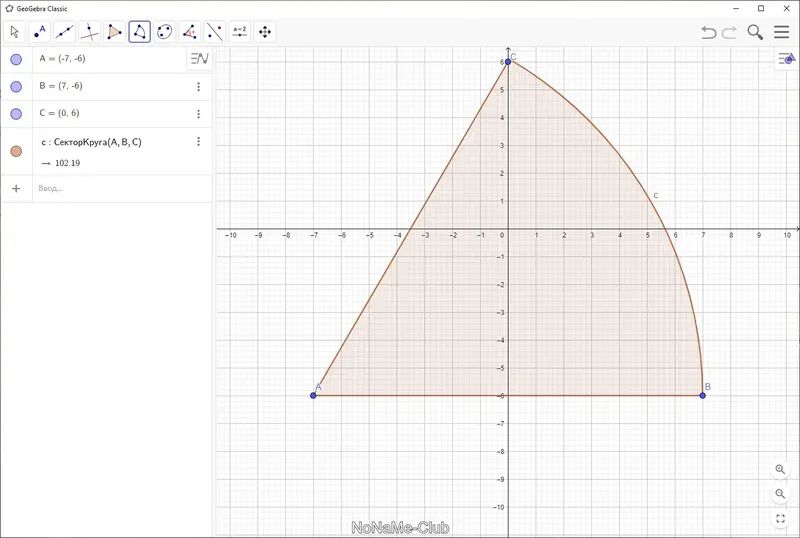Screen dimensions: 800x538
Task: Redo the last undone action
Action: [x=730, y=32]
